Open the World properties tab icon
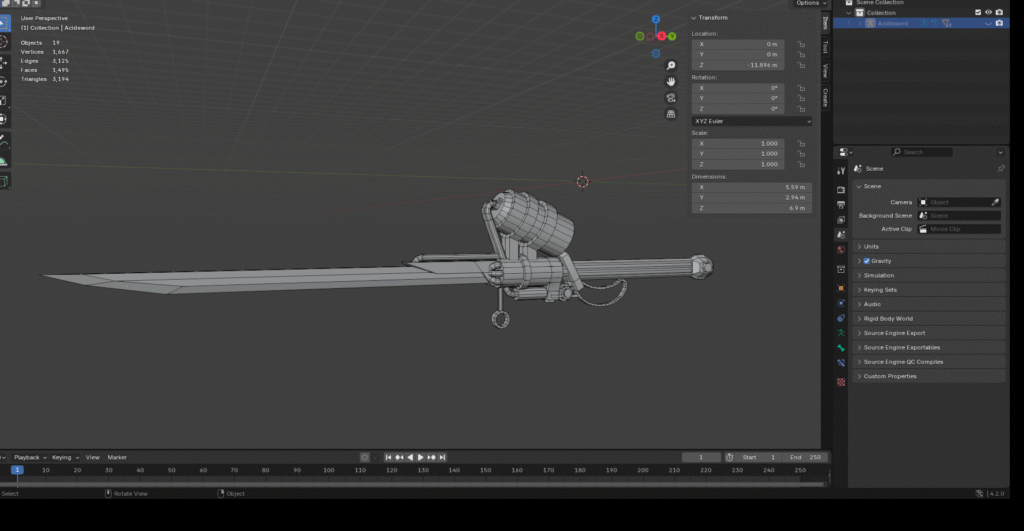Screen dimensions: 1024x531 pos(842,249)
